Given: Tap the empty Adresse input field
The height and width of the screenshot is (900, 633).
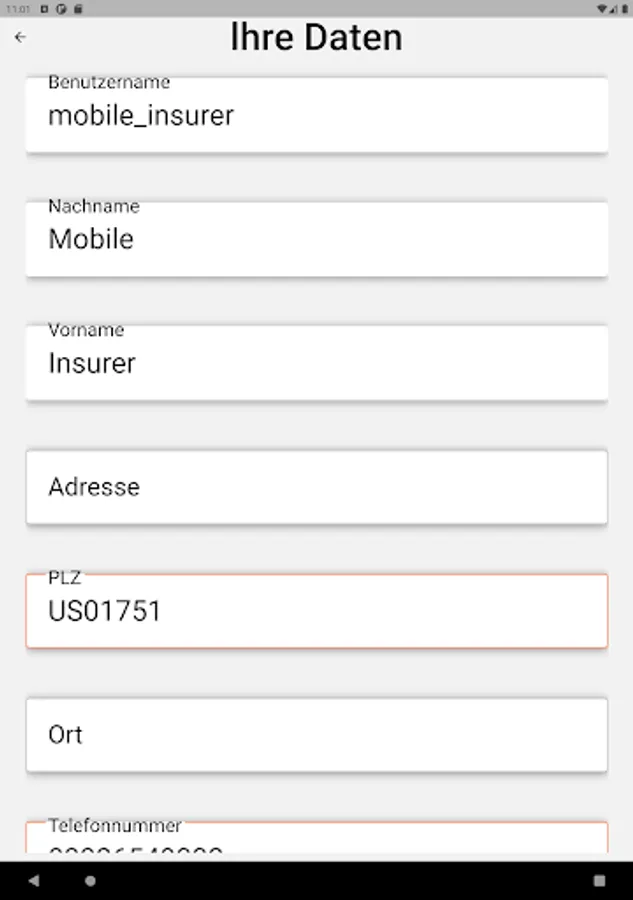Looking at the screenshot, I should pos(316,487).
